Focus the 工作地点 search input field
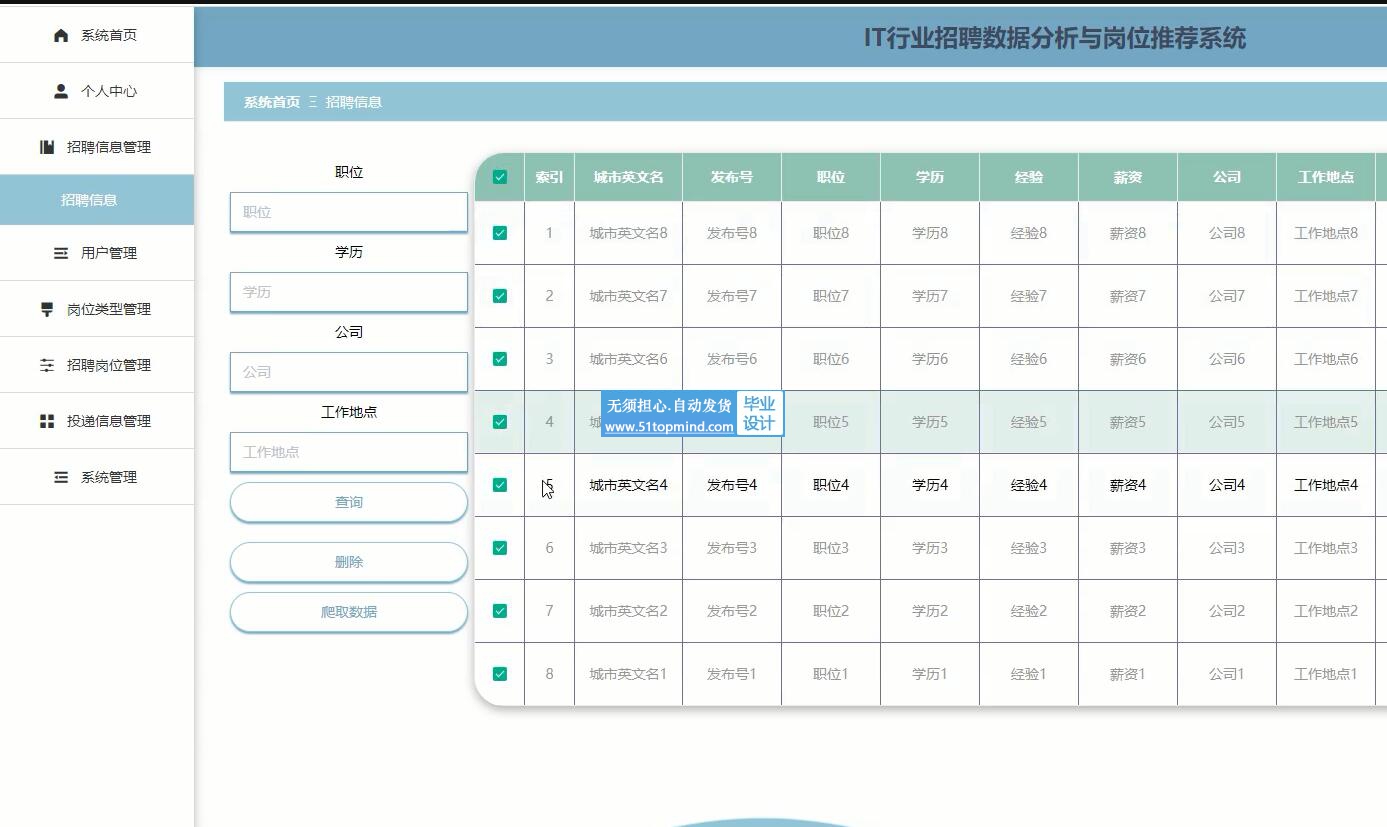 [x=349, y=452]
